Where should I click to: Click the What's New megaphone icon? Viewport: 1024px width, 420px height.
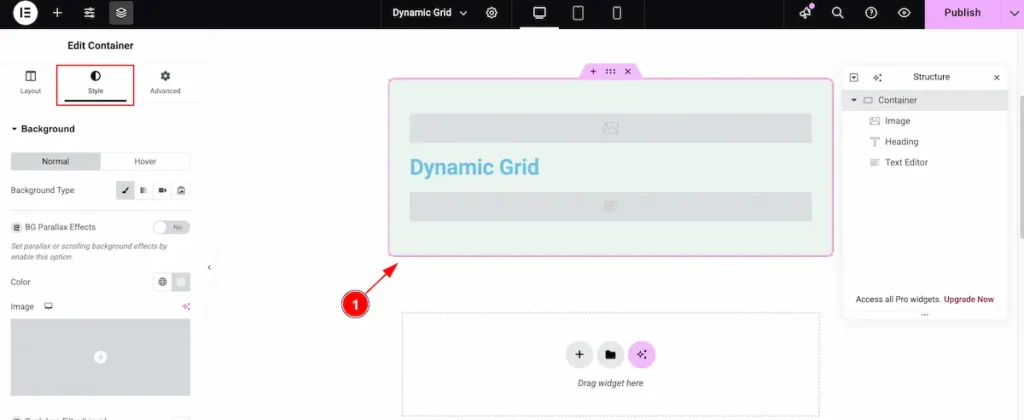coord(806,13)
